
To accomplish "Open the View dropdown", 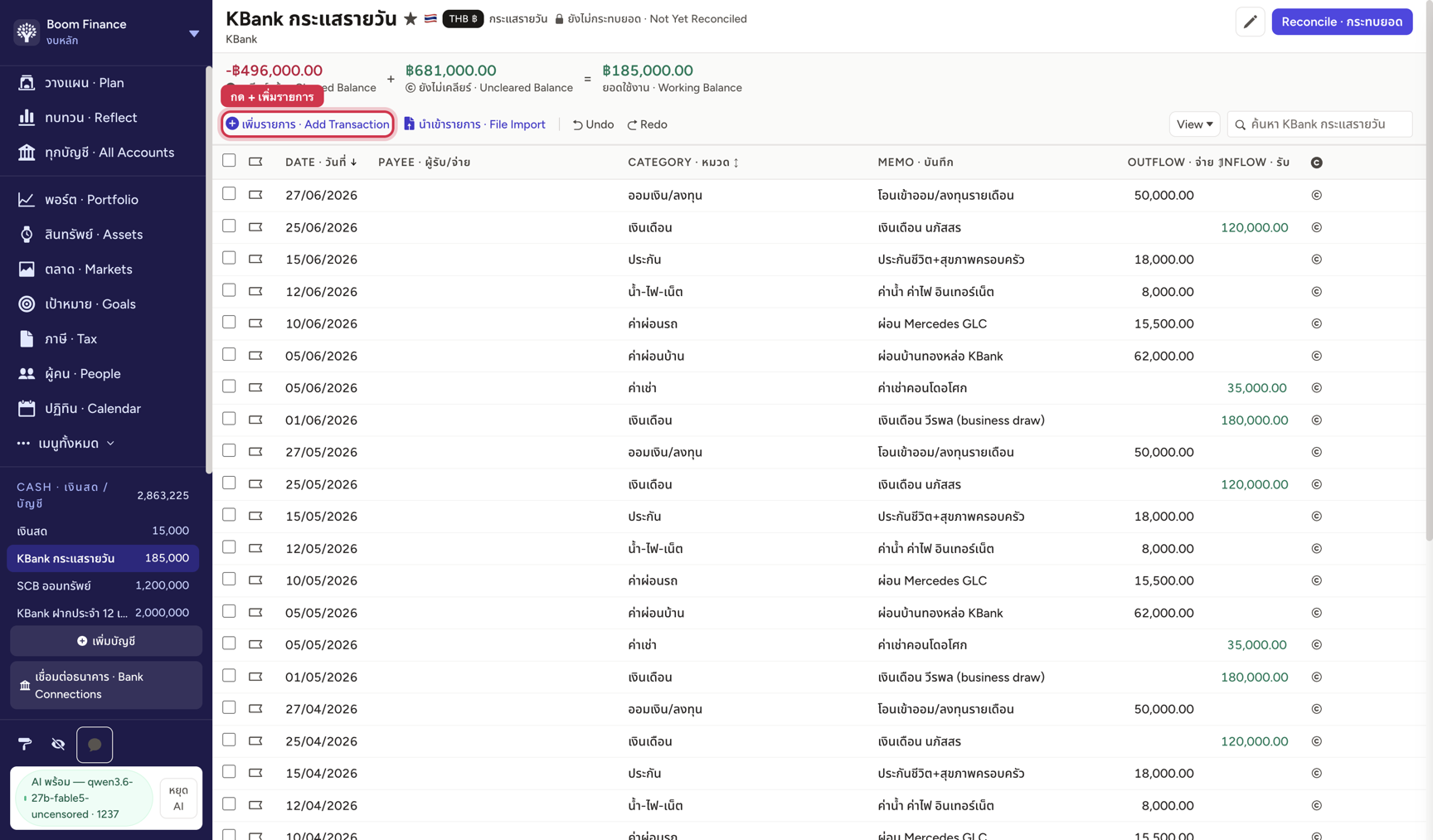I will coord(1194,124).
